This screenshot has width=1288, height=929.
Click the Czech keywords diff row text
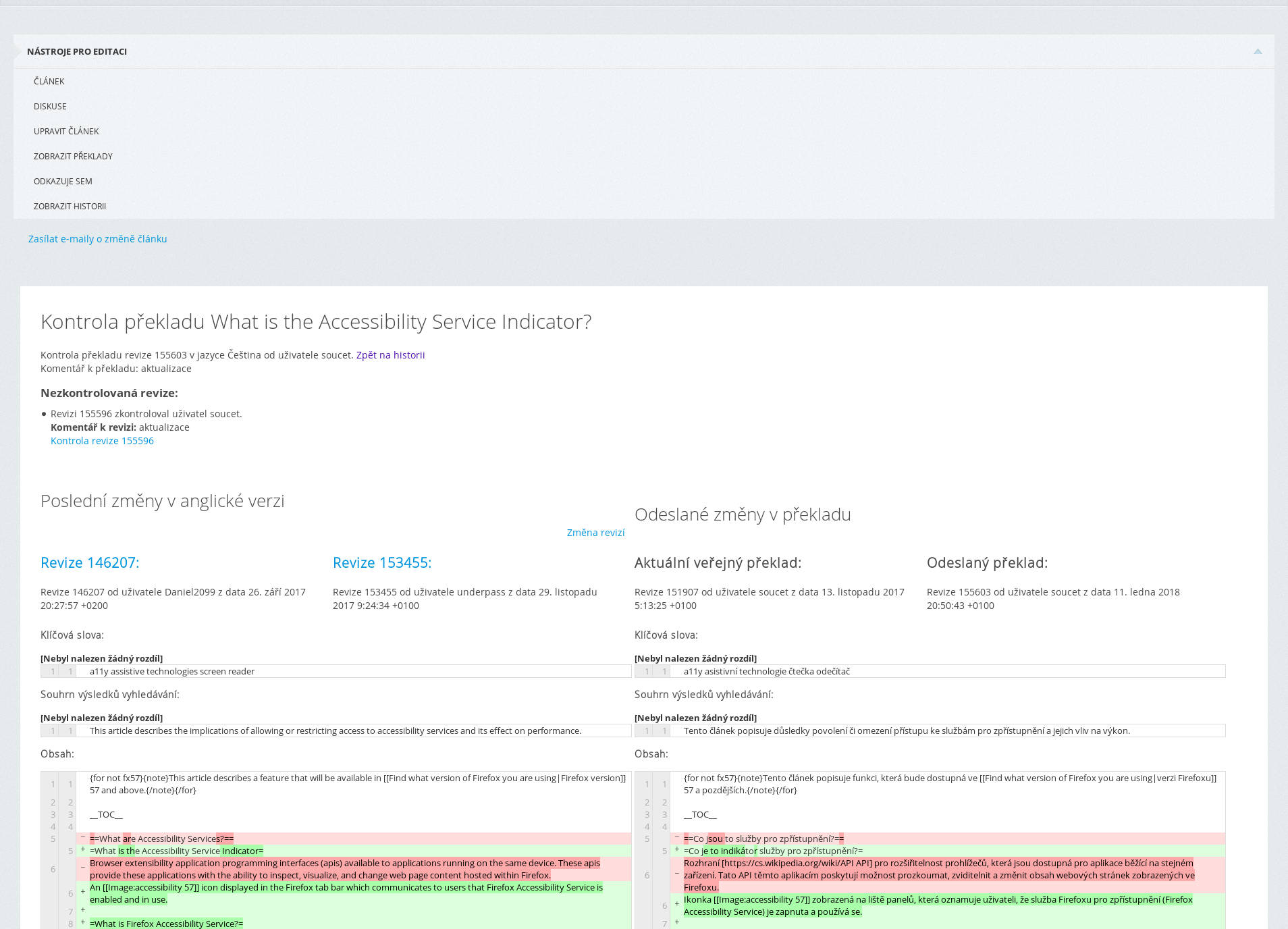766,672
